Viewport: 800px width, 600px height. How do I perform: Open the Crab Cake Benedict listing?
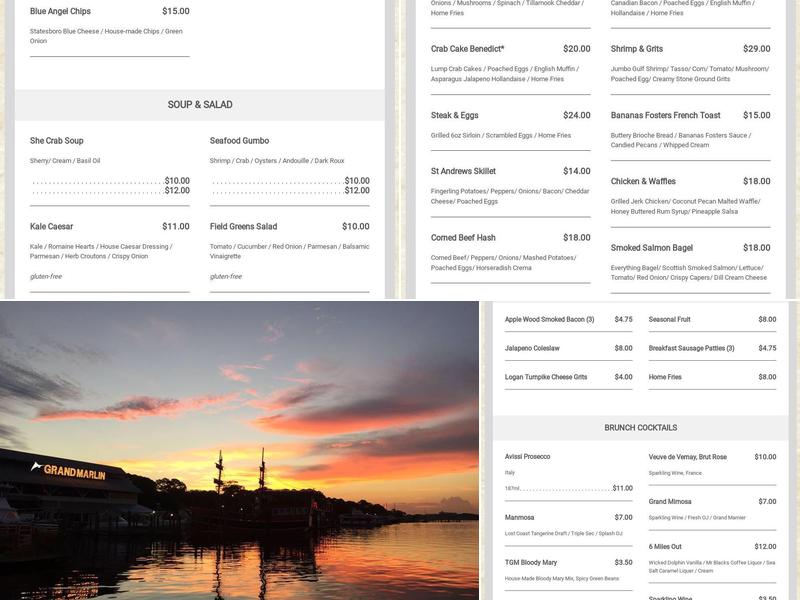coord(470,46)
